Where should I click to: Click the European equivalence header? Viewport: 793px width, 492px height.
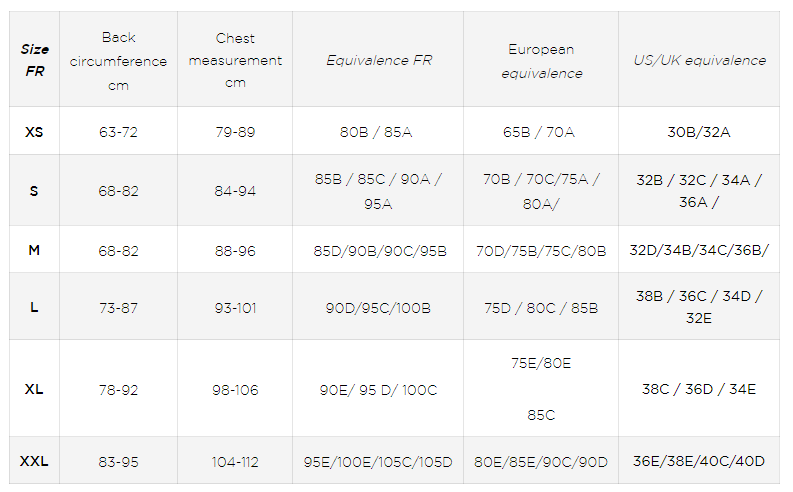(x=540, y=60)
